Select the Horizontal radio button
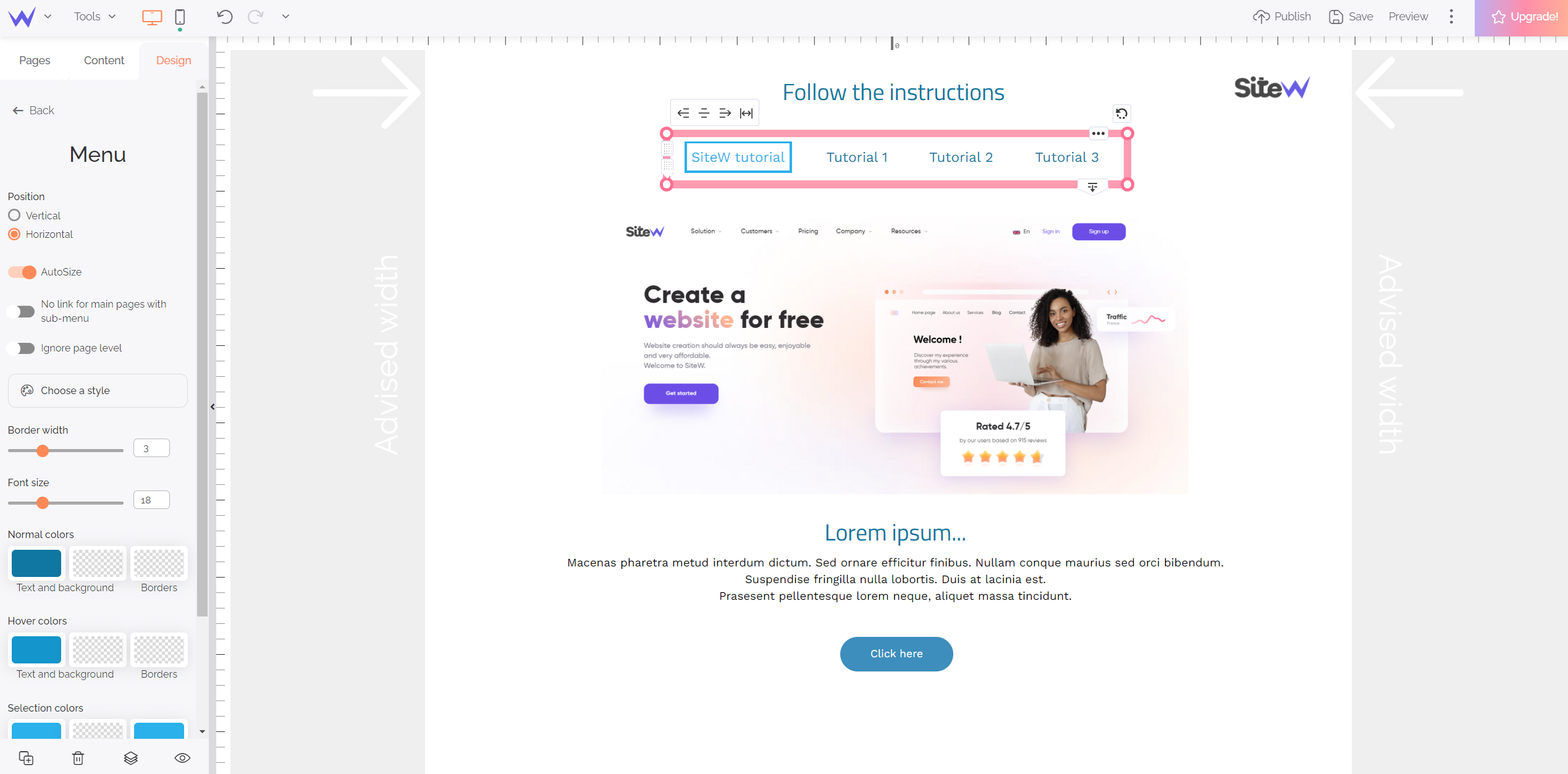This screenshot has height=774, width=1568. coord(14,234)
